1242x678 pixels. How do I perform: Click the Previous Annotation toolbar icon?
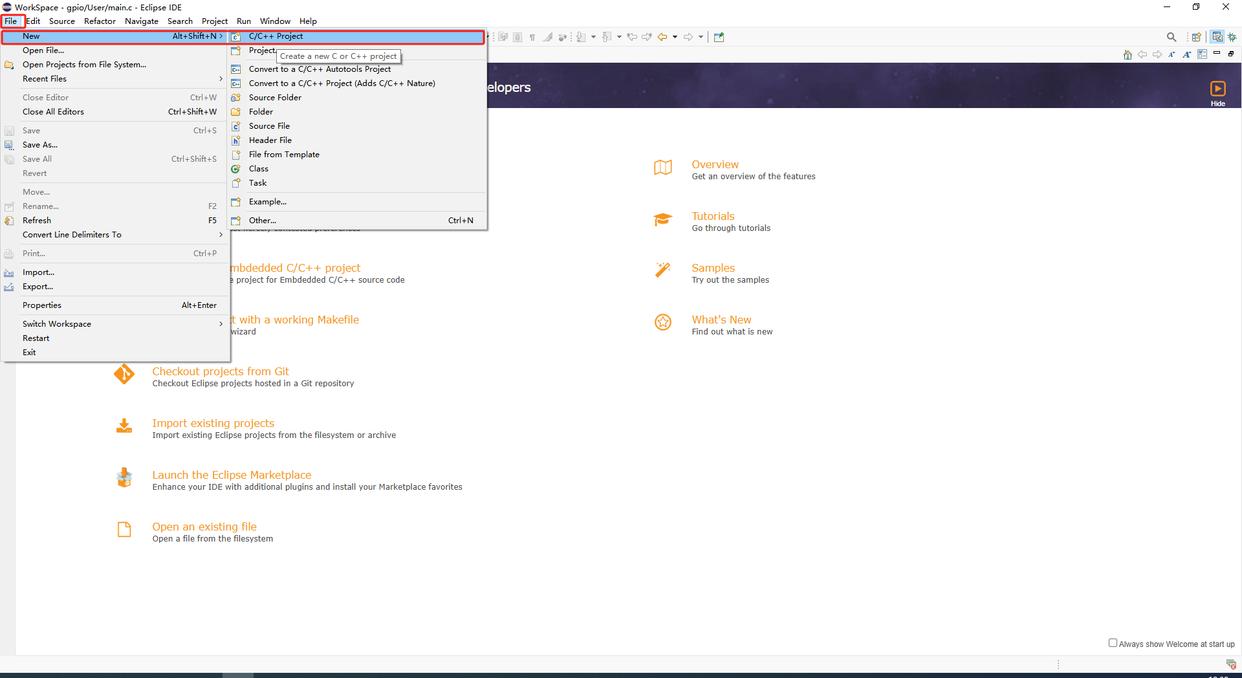click(x=607, y=37)
